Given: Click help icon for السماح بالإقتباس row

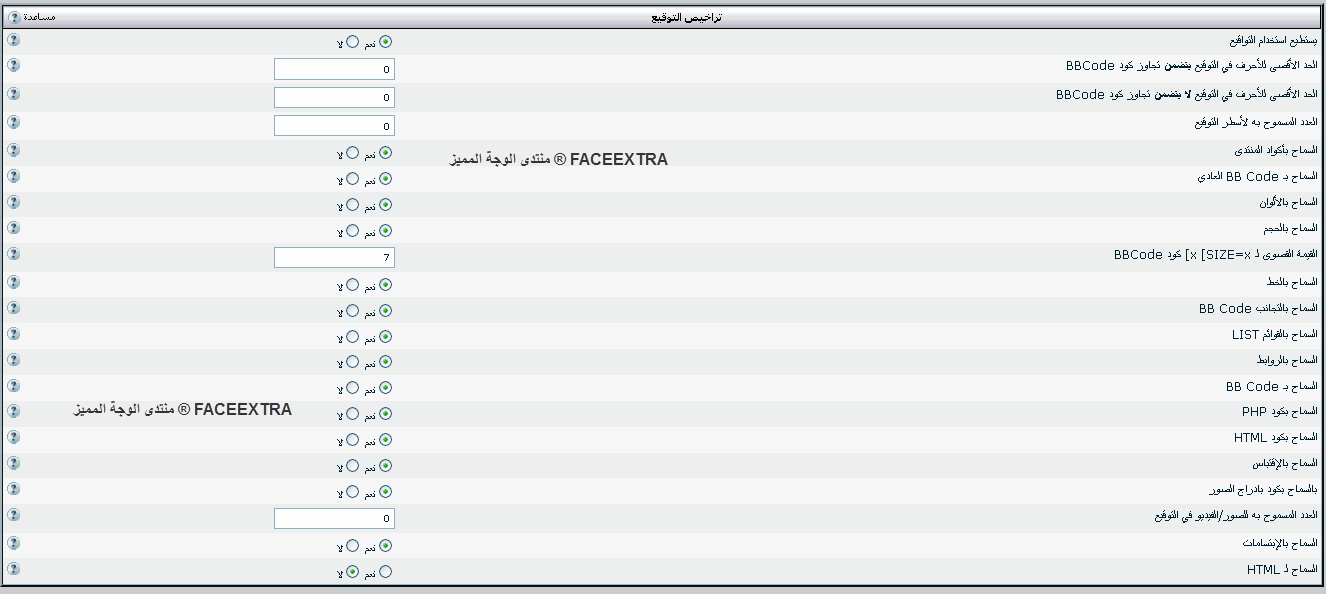Looking at the screenshot, I should (x=13, y=463).
